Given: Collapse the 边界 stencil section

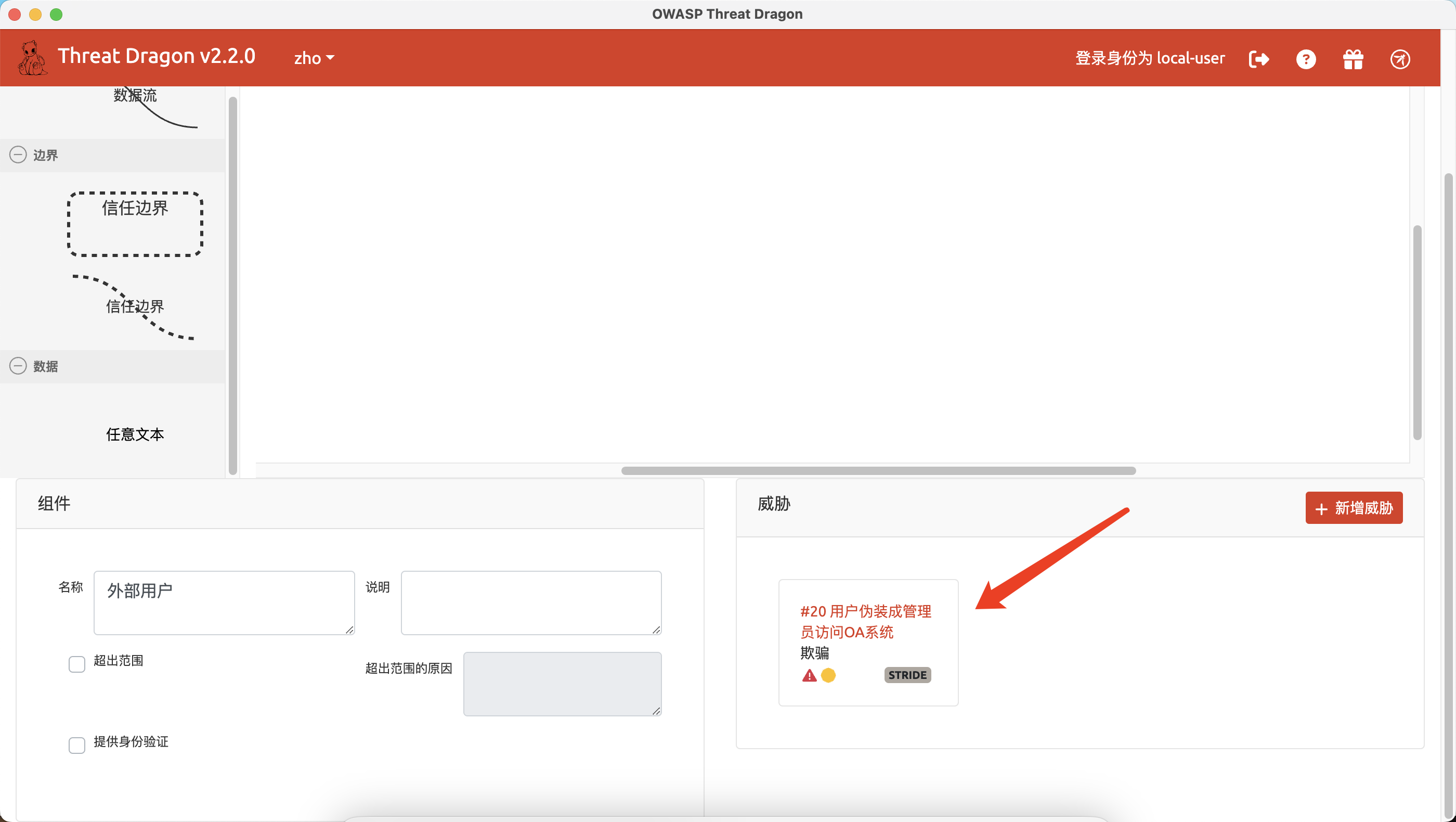Looking at the screenshot, I should pyautogui.click(x=18, y=155).
